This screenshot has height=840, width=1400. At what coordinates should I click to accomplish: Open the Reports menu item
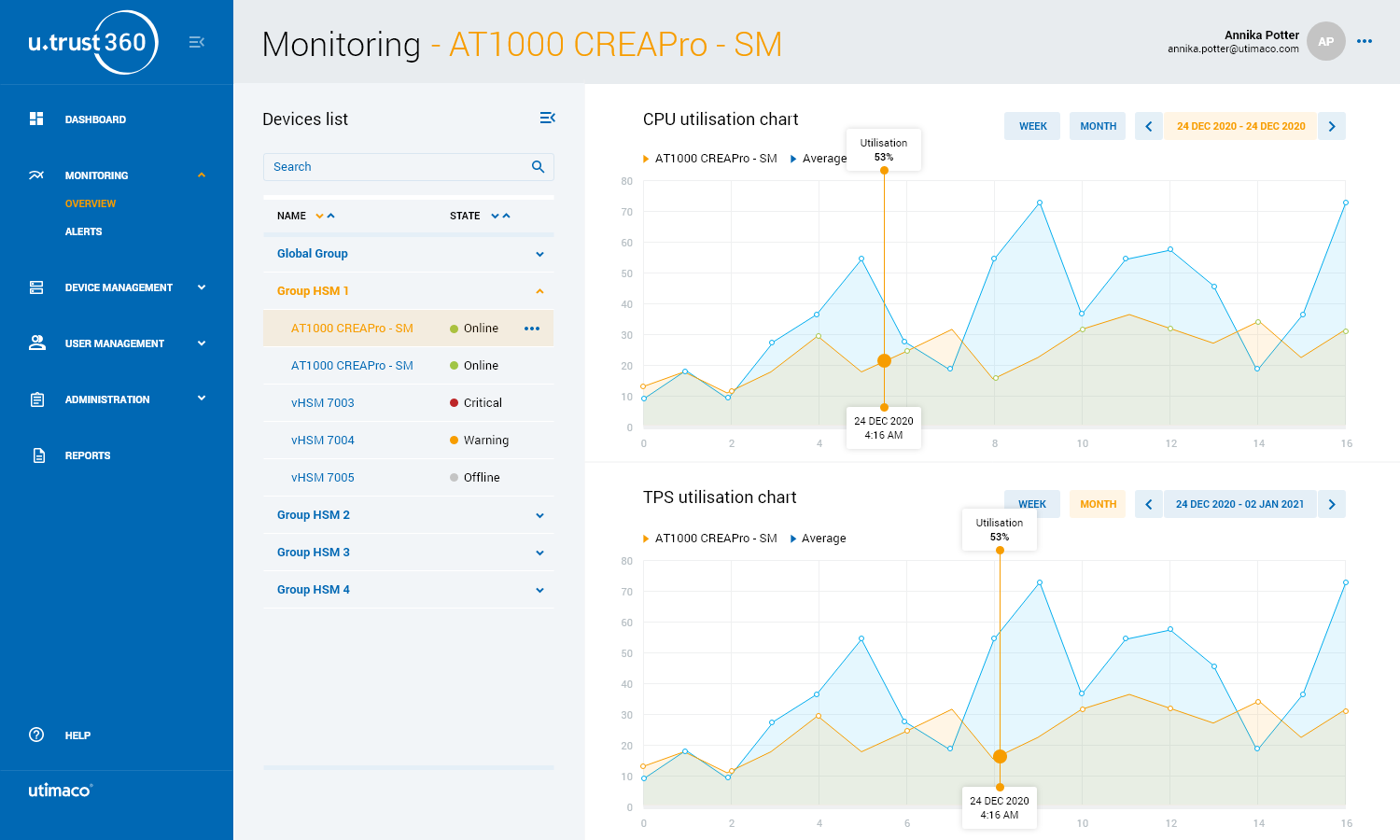click(88, 455)
